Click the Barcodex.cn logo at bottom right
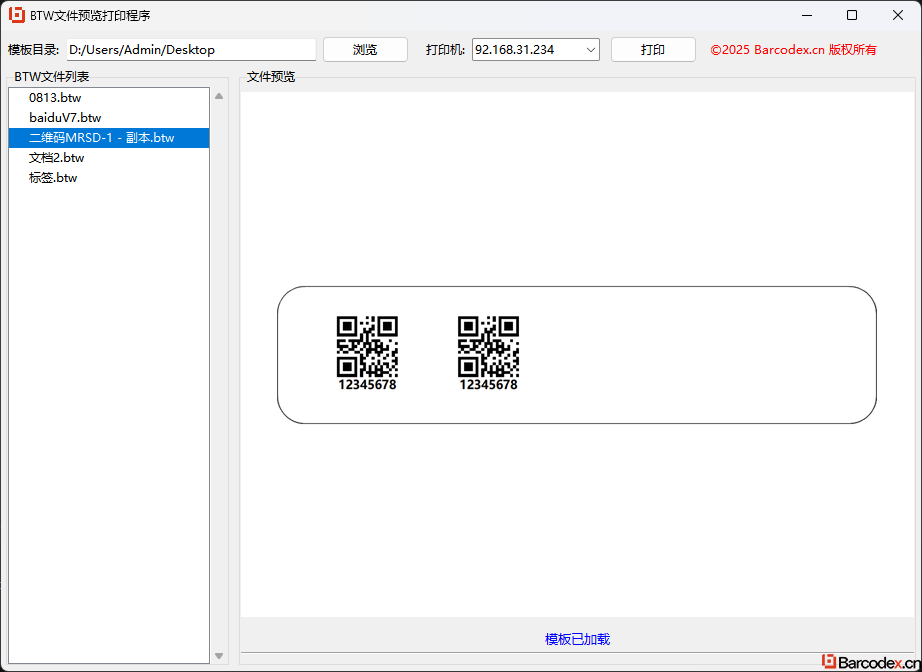Viewport: 922px width, 672px height. 871,662
